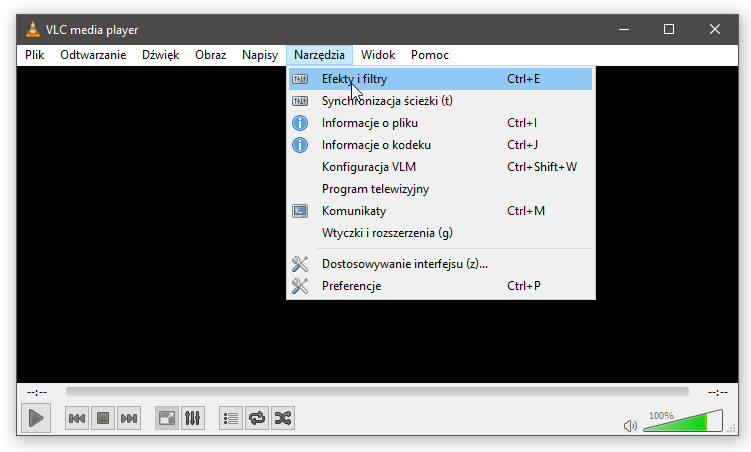Minimize the VLC window
This screenshot has height=452, width=751.
pyautogui.click(x=624, y=29)
